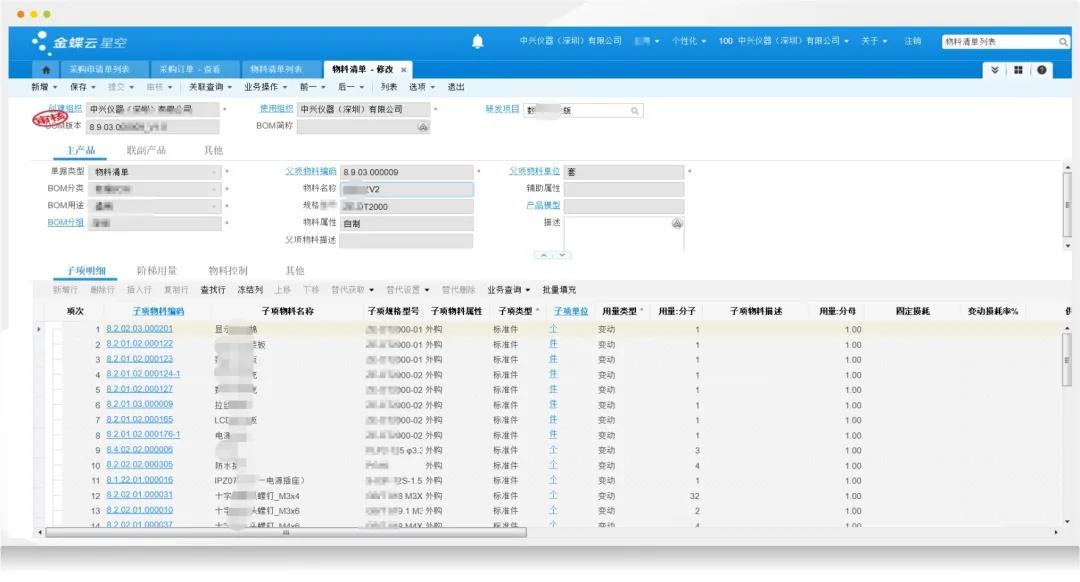This screenshot has height=582, width=1080.
Task: Open the notification bell
Action: 477,42
